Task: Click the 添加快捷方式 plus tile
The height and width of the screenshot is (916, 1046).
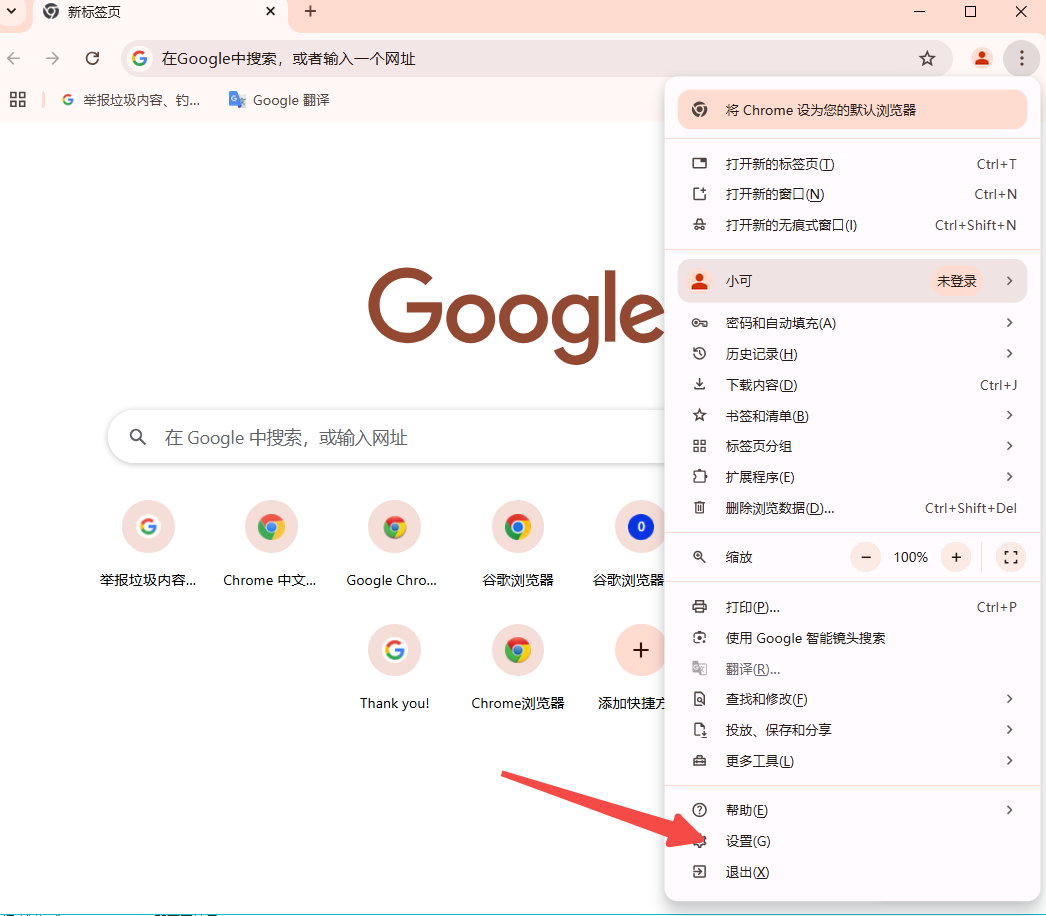Action: 640,650
